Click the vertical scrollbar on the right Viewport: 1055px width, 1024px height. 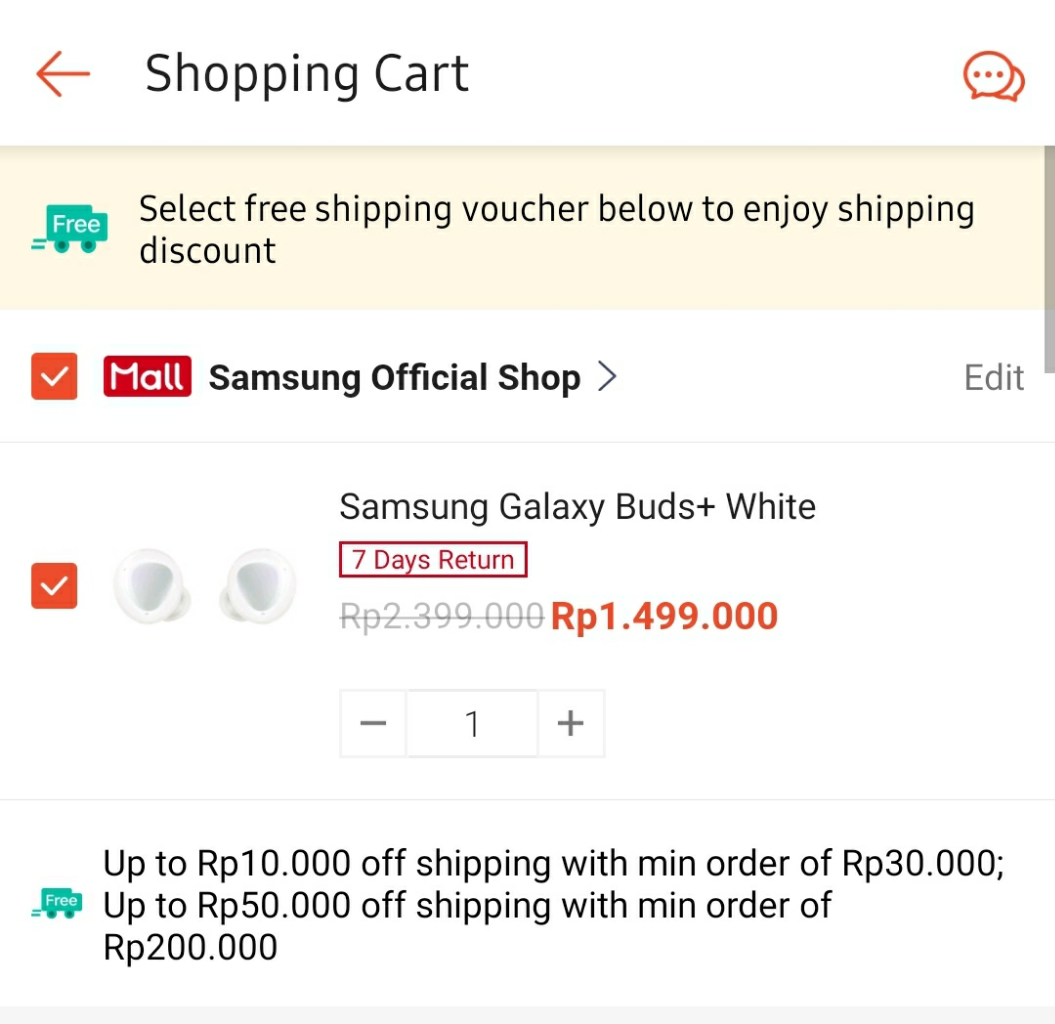point(1048,258)
